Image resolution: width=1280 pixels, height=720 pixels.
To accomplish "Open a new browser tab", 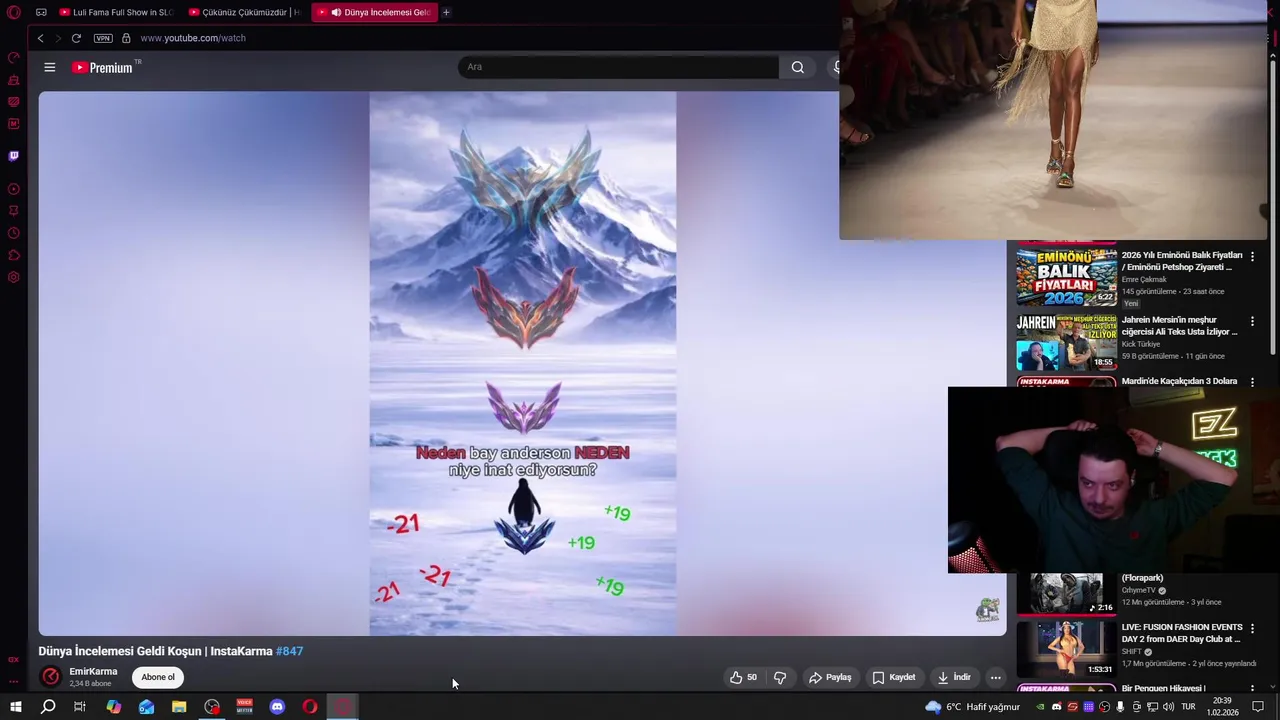I will (x=446, y=12).
